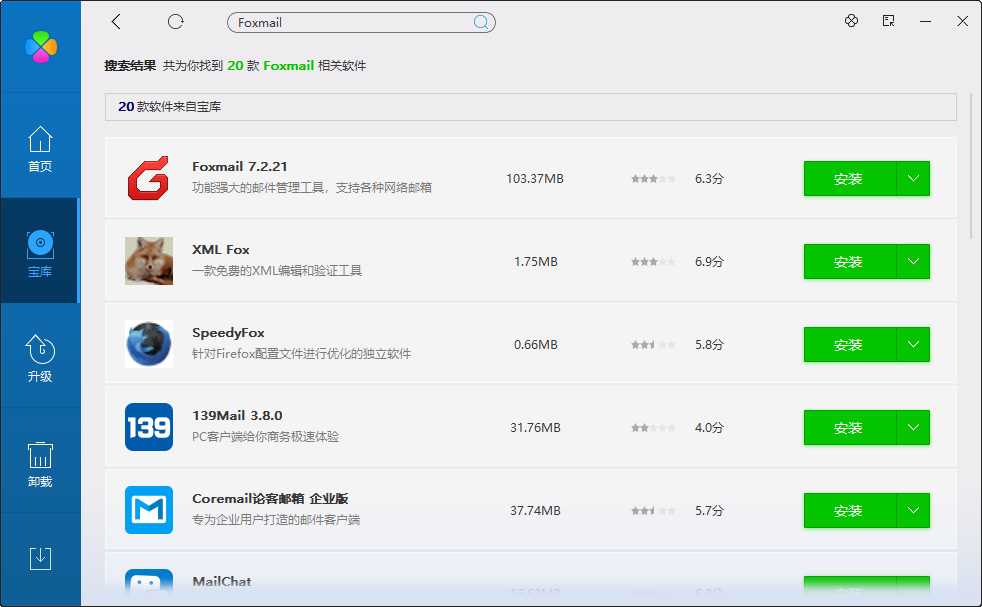Image resolution: width=982 pixels, height=607 pixels.
Task: Expand install options for 139Mail
Action: pyautogui.click(x=913, y=427)
